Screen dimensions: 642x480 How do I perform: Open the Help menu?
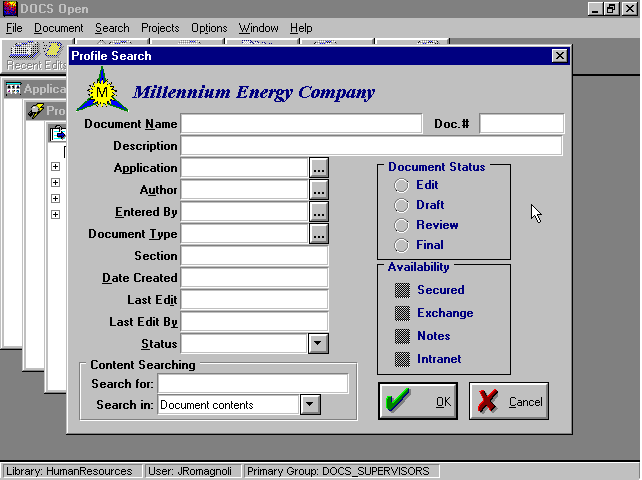click(301, 28)
